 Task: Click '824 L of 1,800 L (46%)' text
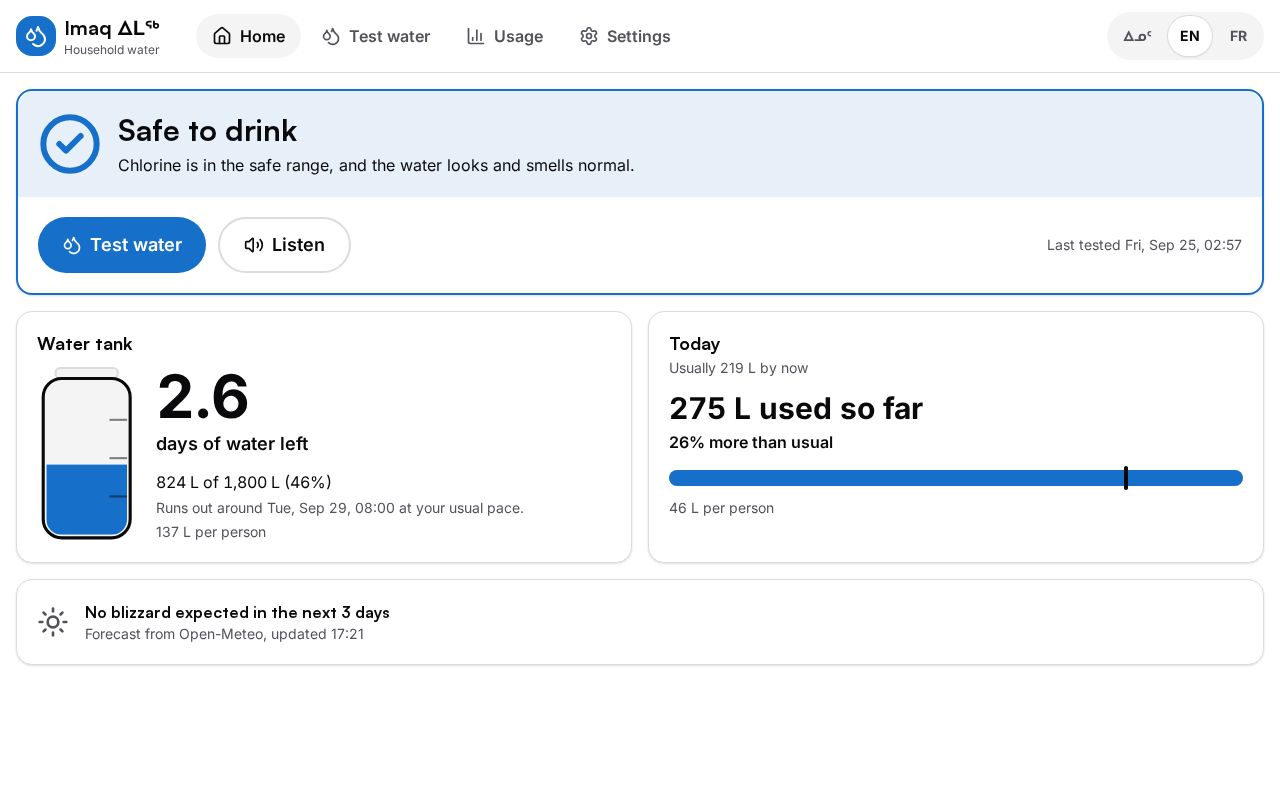244,482
